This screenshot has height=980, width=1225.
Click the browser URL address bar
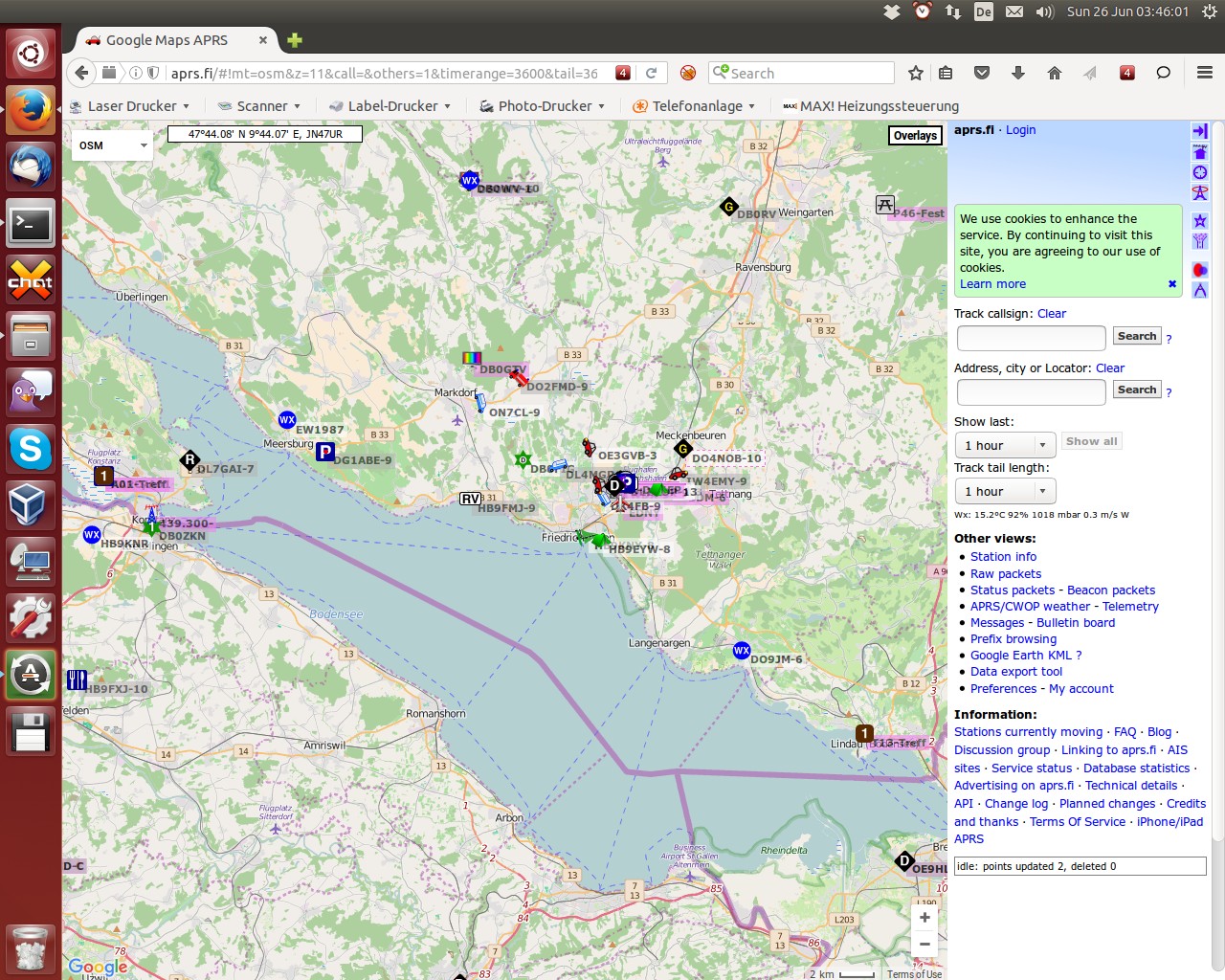[383, 73]
